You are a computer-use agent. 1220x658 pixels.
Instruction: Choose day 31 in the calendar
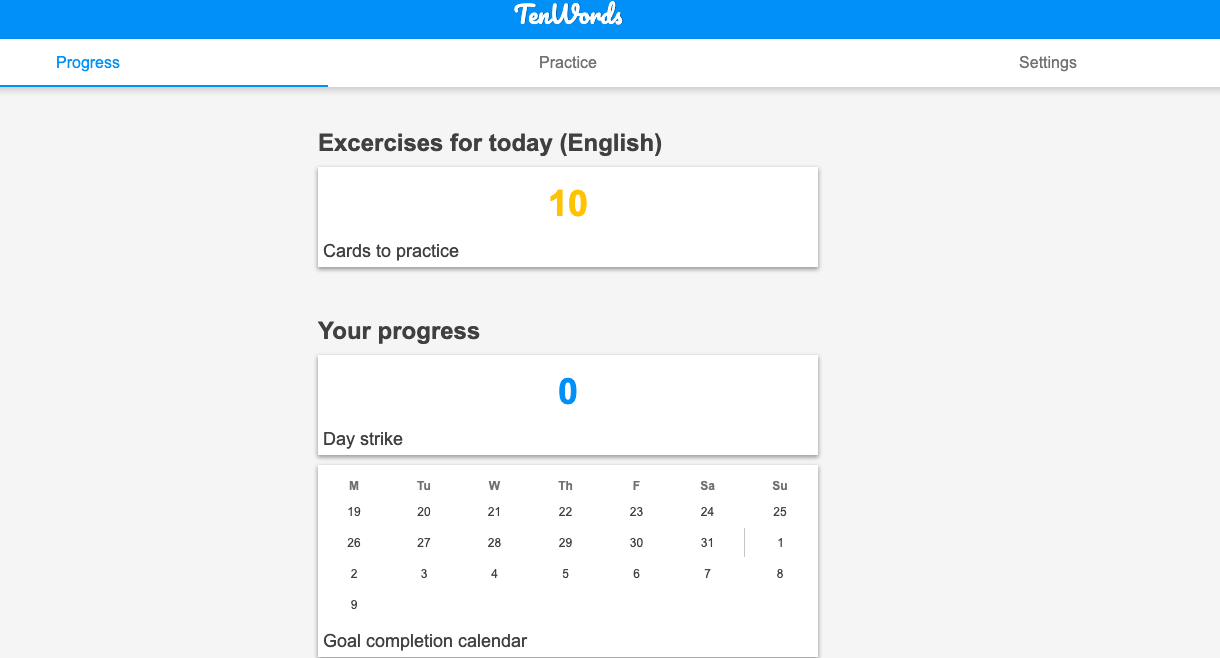click(x=707, y=543)
